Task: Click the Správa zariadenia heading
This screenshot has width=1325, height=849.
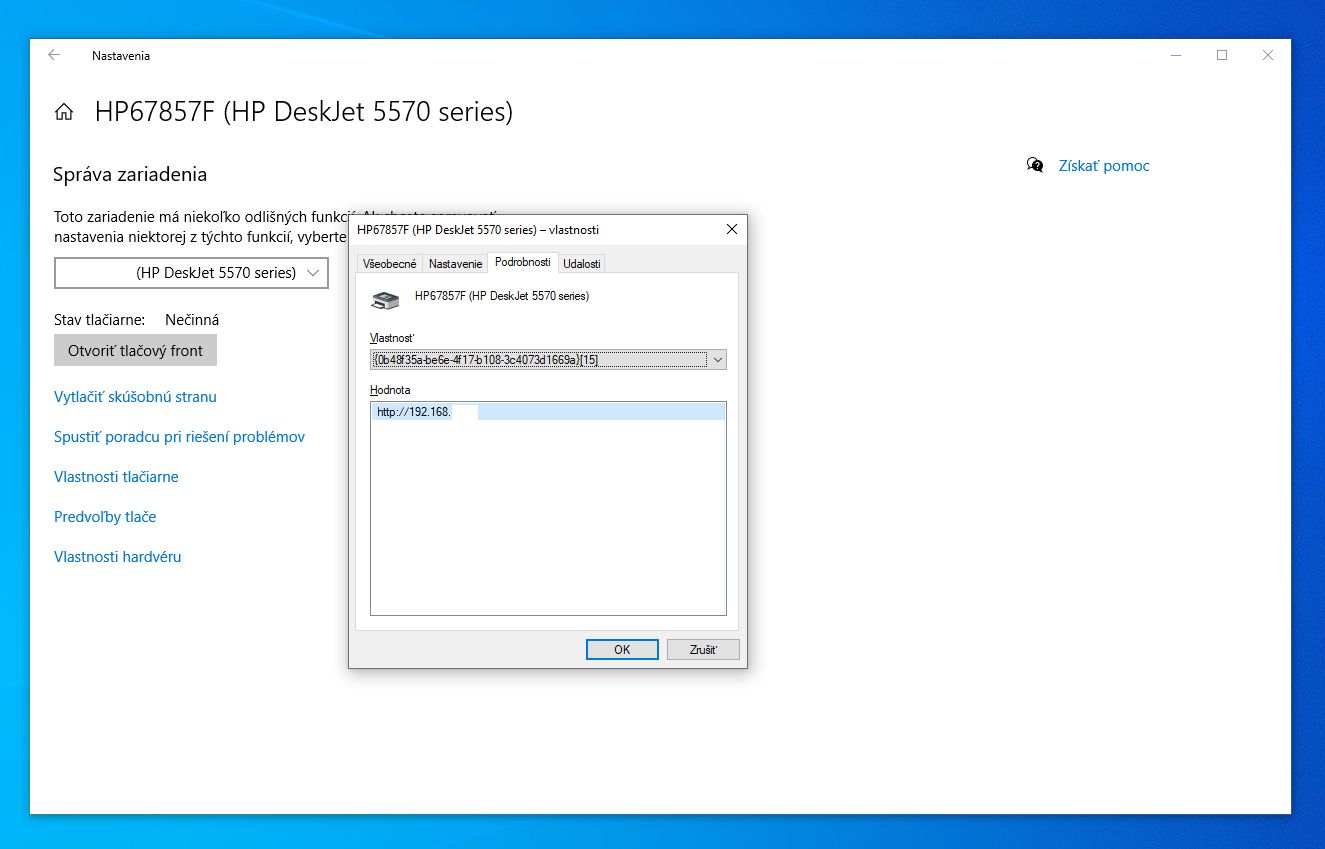Action: [130, 175]
